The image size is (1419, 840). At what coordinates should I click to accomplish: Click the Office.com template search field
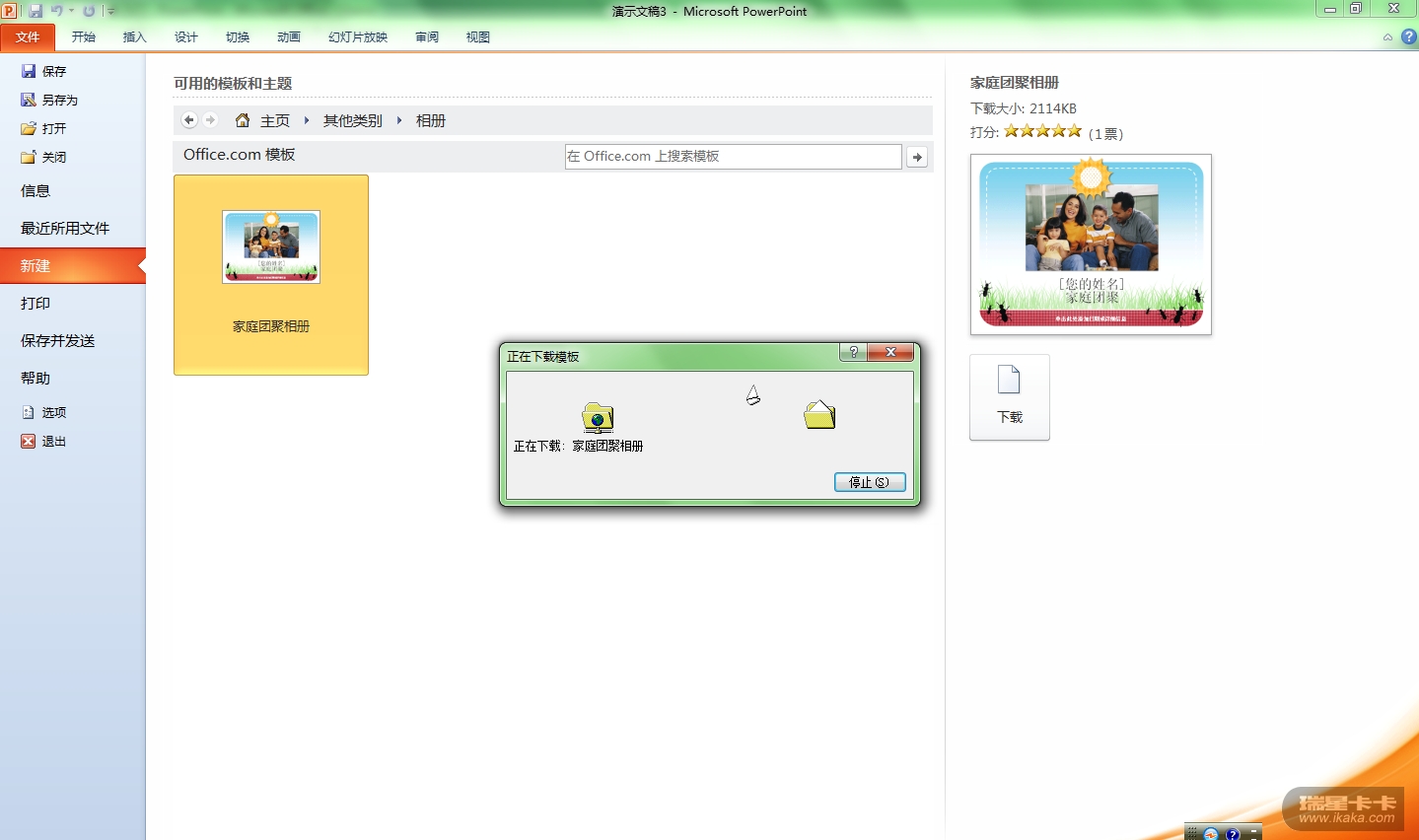coord(733,157)
